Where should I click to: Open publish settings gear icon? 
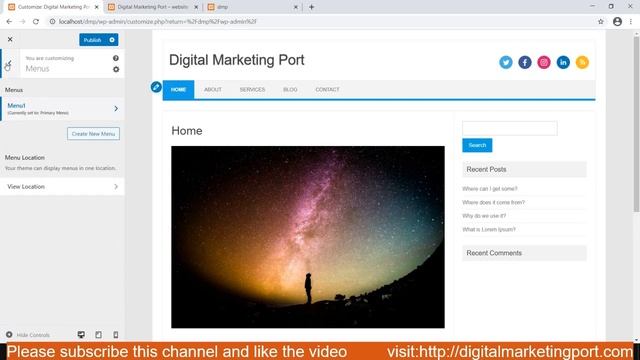tap(112, 40)
